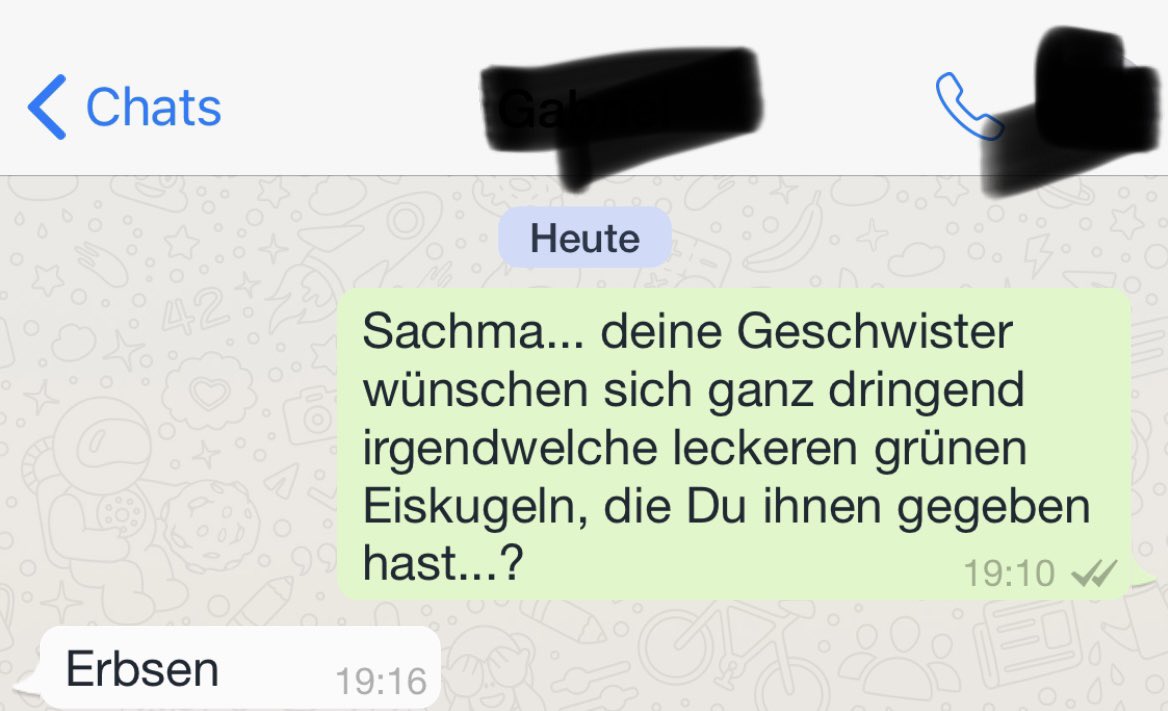Tap the 19:16 timestamp
Screen dimensions: 1168x711
381,681
